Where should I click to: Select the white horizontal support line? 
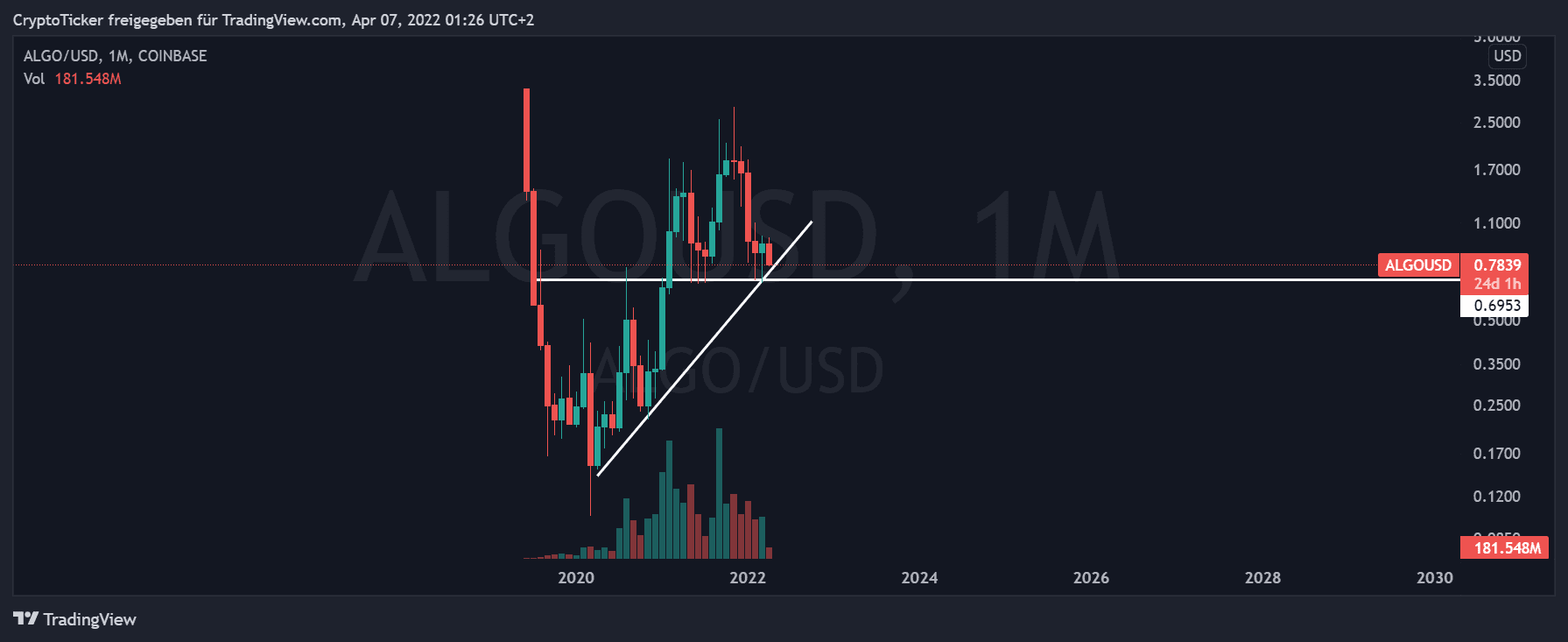click(x=1051, y=279)
